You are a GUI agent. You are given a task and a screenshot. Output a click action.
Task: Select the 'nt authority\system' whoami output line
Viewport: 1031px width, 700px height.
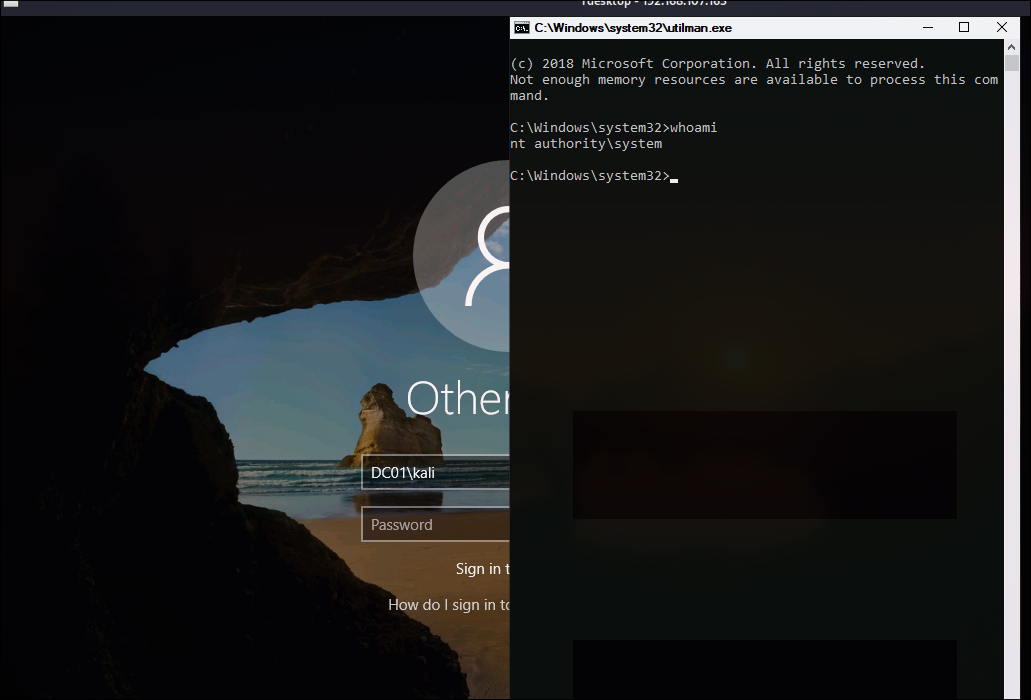585,143
